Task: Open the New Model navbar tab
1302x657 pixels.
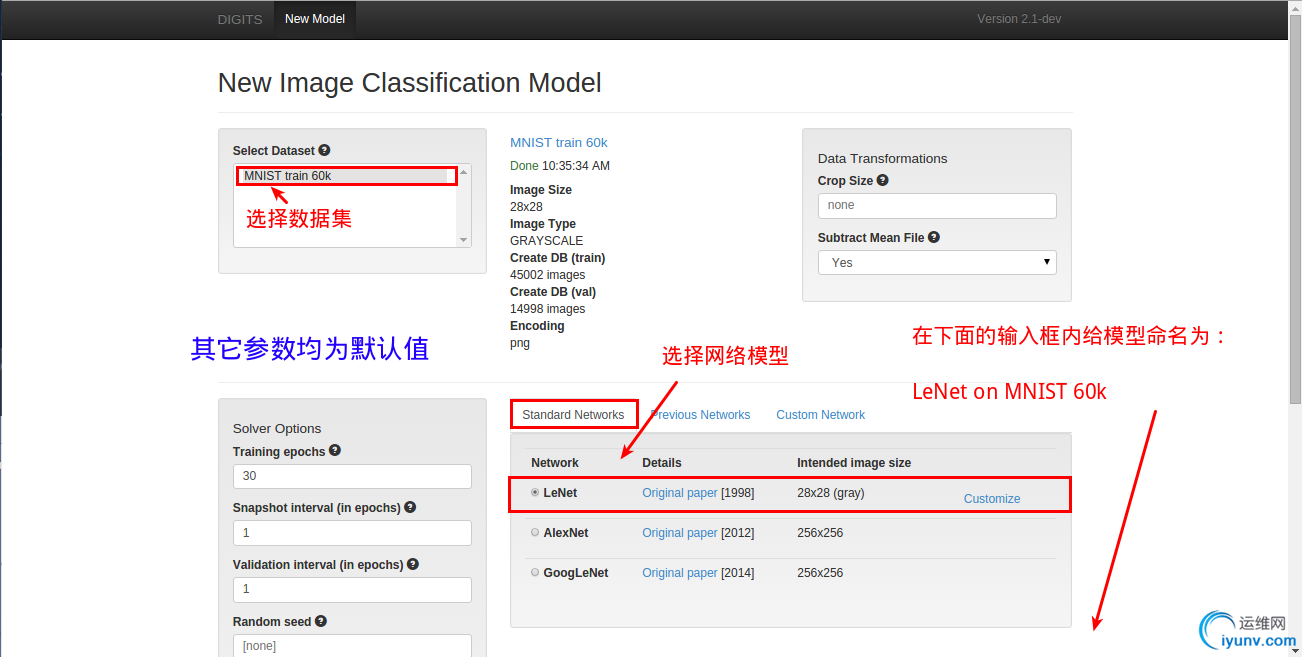Action: [x=315, y=19]
